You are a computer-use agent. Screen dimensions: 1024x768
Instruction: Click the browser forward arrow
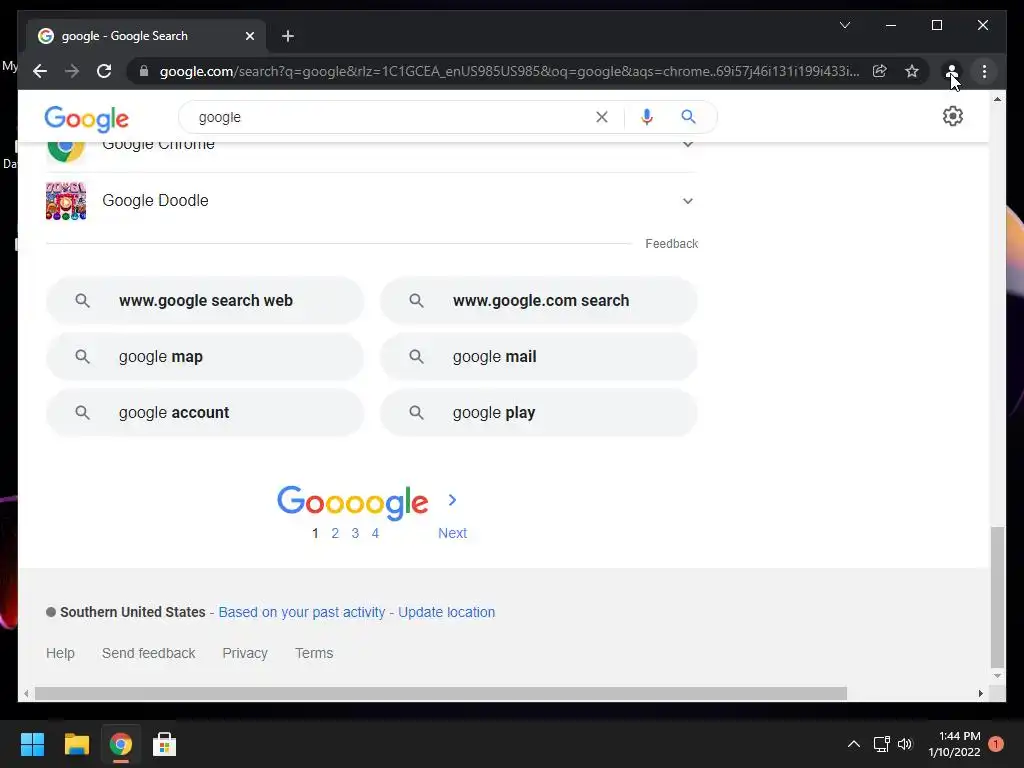72,71
